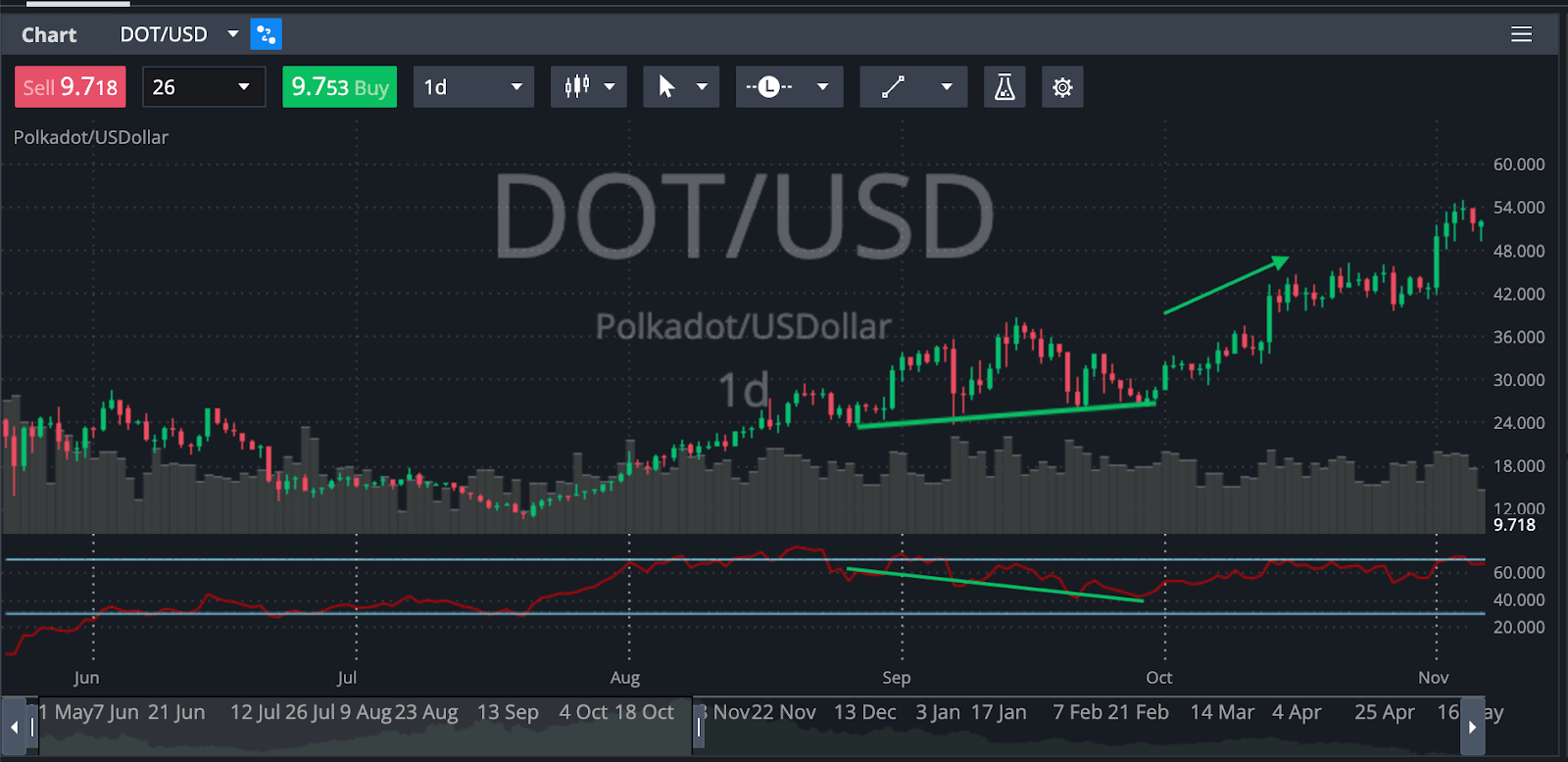Click the 42.000 price axis label
The image size is (1568, 762).
(x=1518, y=294)
